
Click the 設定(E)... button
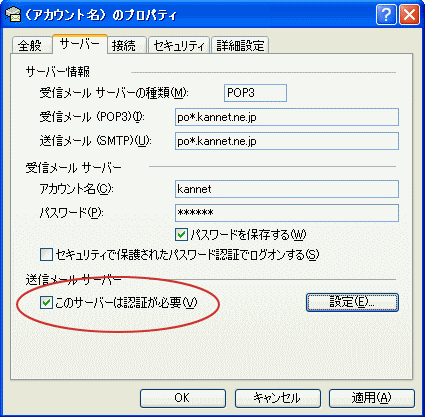tap(352, 302)
